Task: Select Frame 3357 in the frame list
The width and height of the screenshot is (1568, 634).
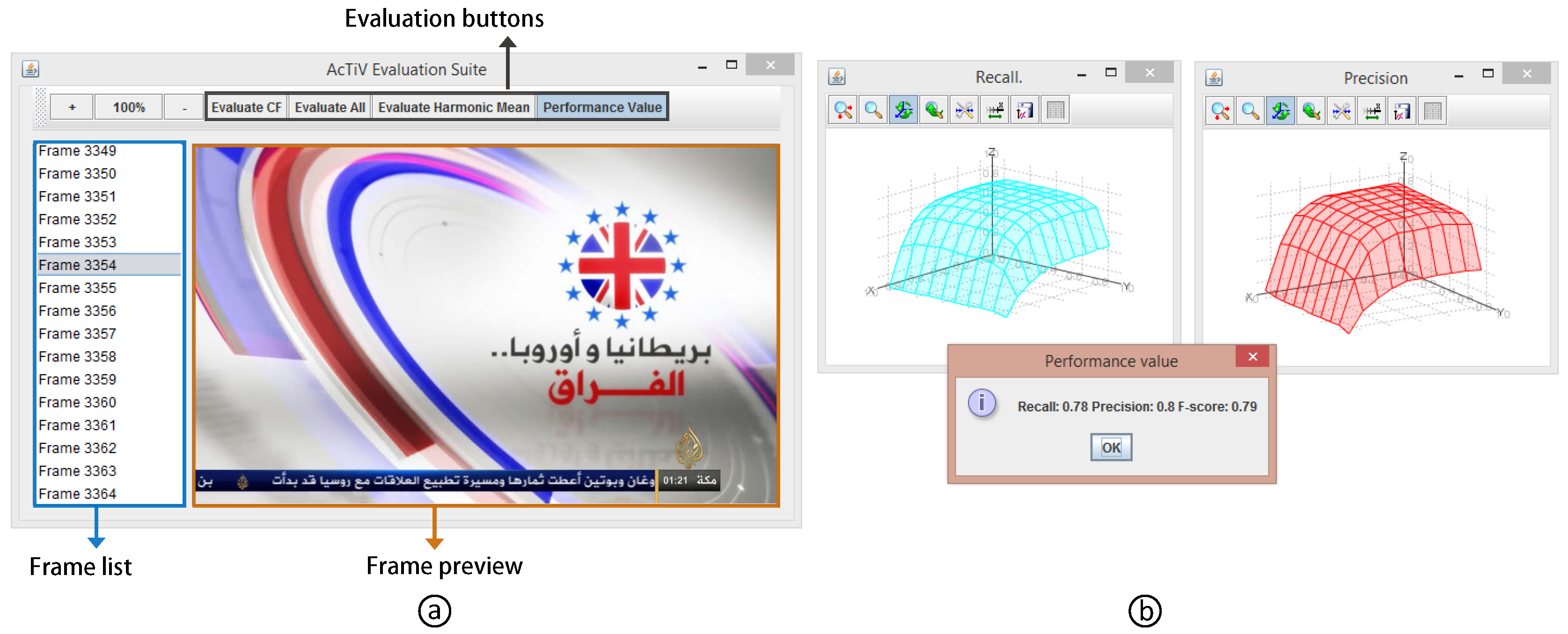Action: pyautogui.click(x=77, y=334)
